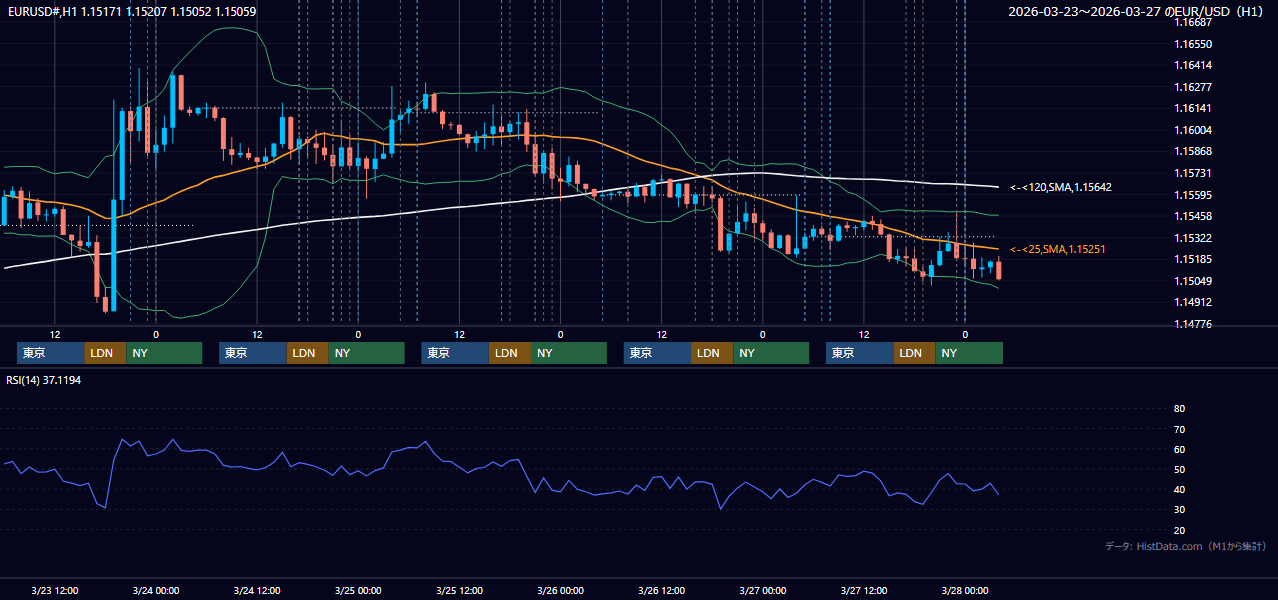The height and width of the screenshot is (600, 1278).
Task: Click the RSI scale value 30
Action: click(x=1179, y=510)
